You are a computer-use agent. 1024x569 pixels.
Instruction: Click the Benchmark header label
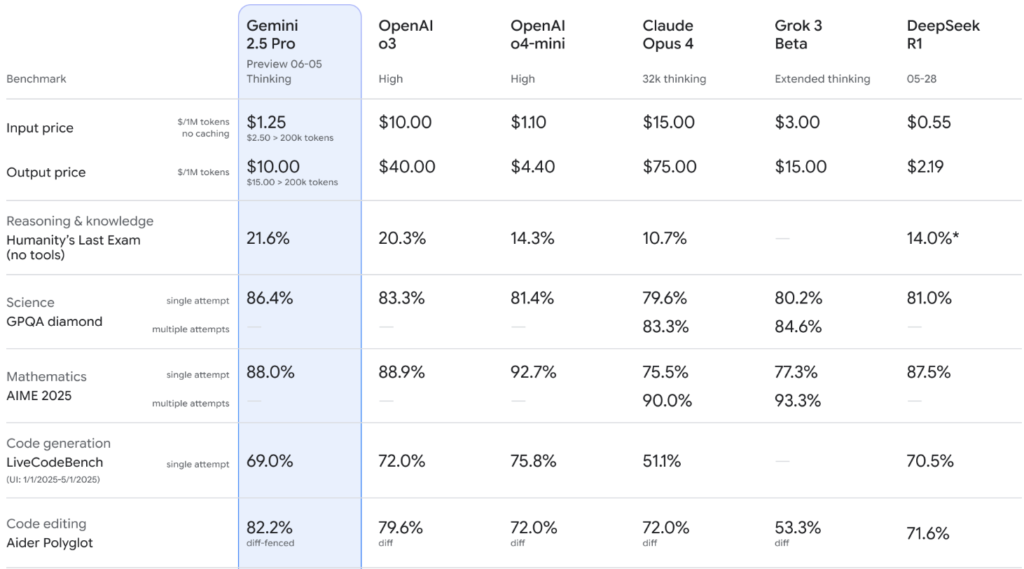coord(36,79)
